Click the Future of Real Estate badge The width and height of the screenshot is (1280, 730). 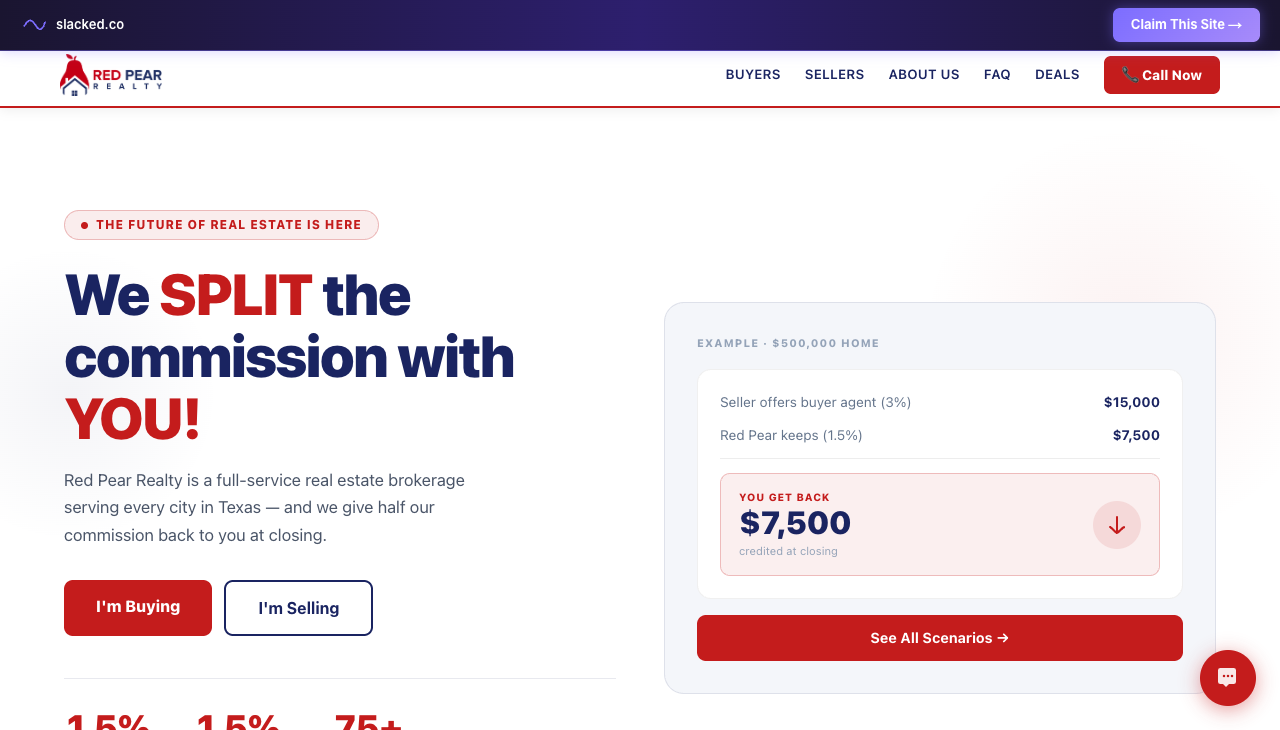(x=221, y=225)
